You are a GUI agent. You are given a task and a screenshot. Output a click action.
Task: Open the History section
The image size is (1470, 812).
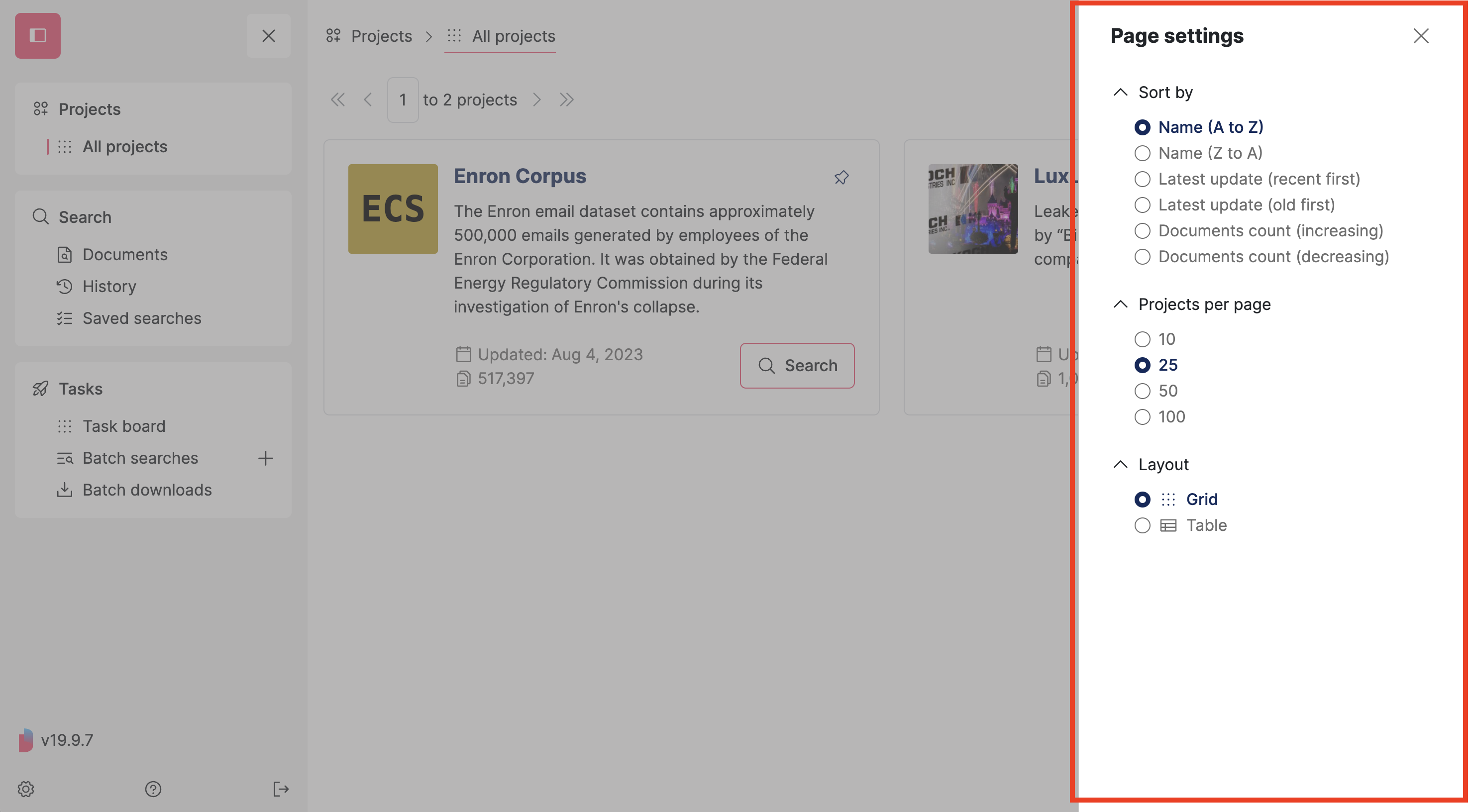[x=109, y=286]
